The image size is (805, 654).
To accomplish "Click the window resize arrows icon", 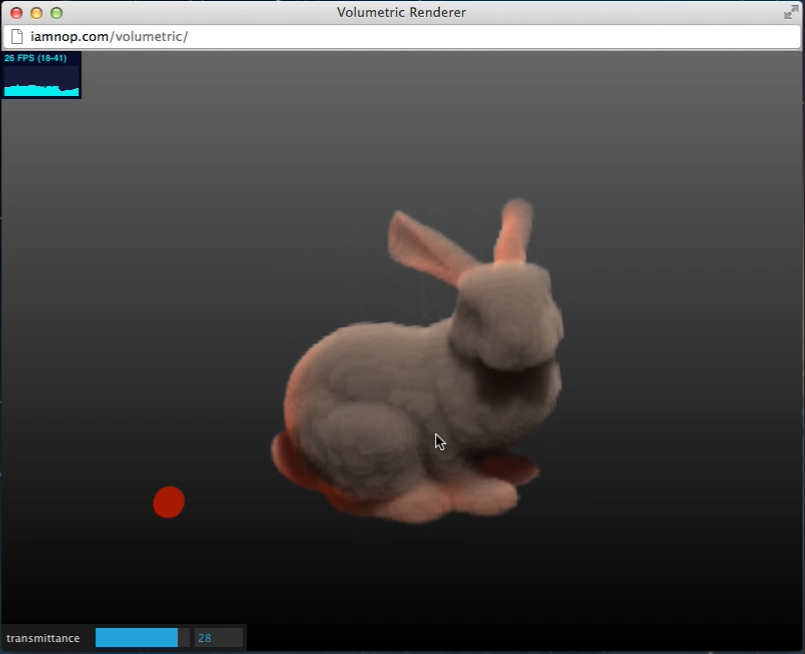I will [x=789, y=13].
